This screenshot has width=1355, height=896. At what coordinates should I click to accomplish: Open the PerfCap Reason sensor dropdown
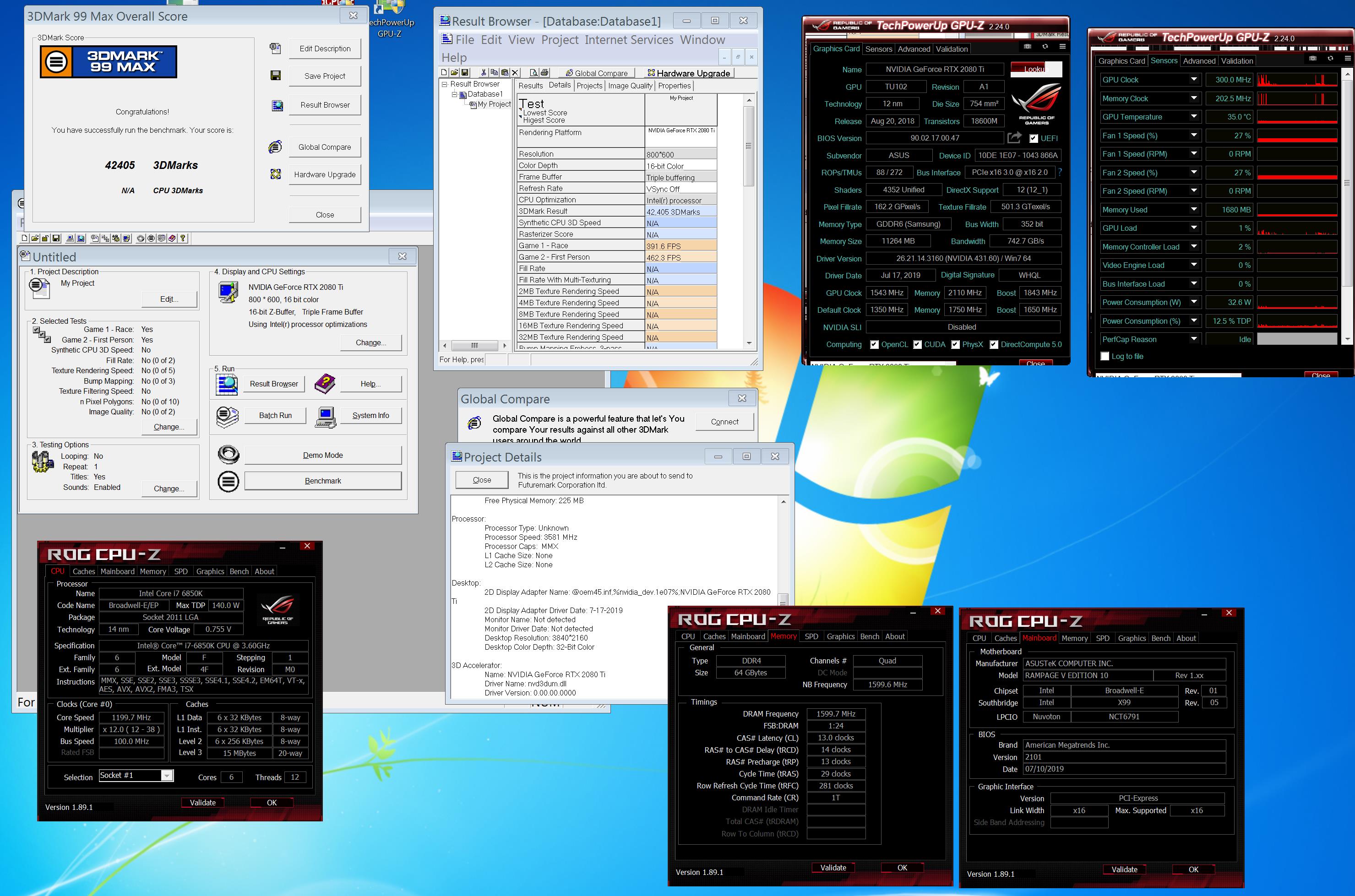(x=1194, y=339)
